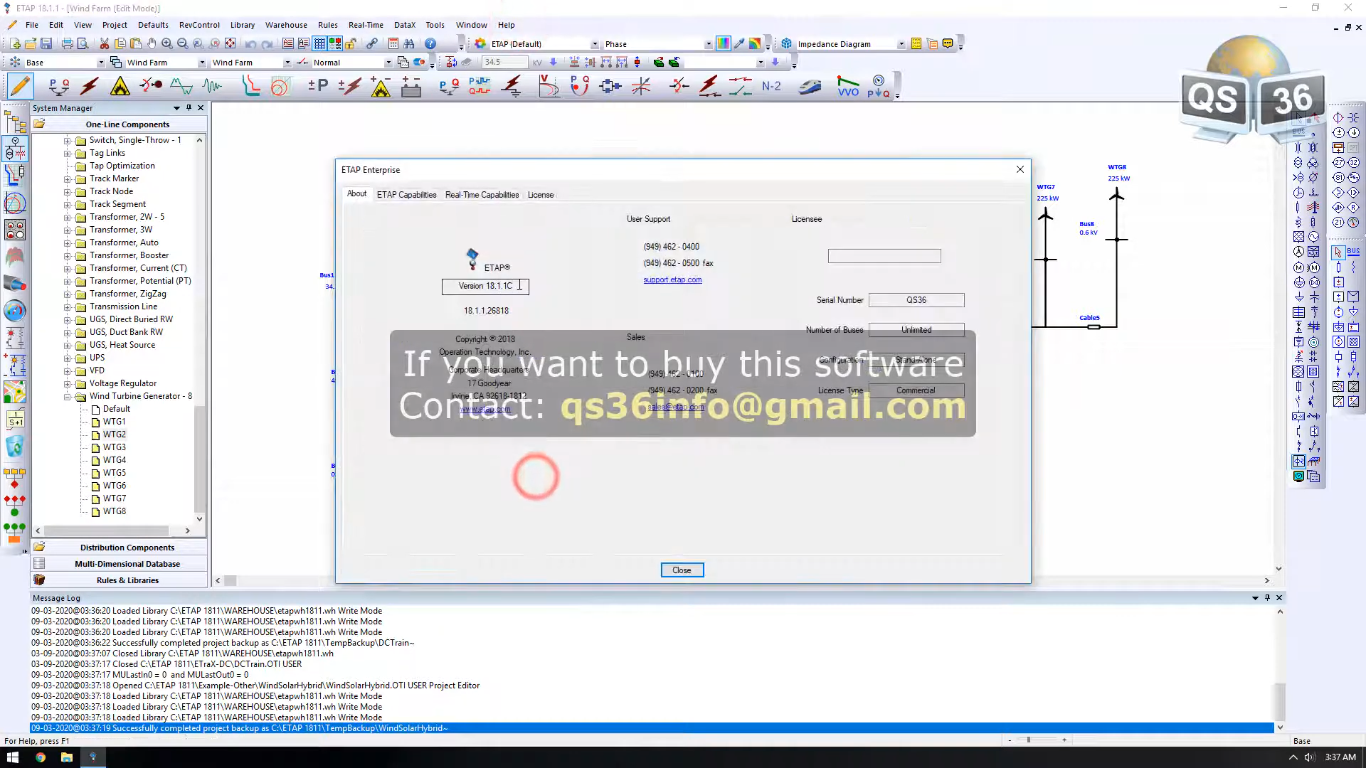The height and width of the screenshot is (768, 1366).
Task: Click the Zoom In magnifier icon
Action: pyautogui.click(x=167, y=44)
